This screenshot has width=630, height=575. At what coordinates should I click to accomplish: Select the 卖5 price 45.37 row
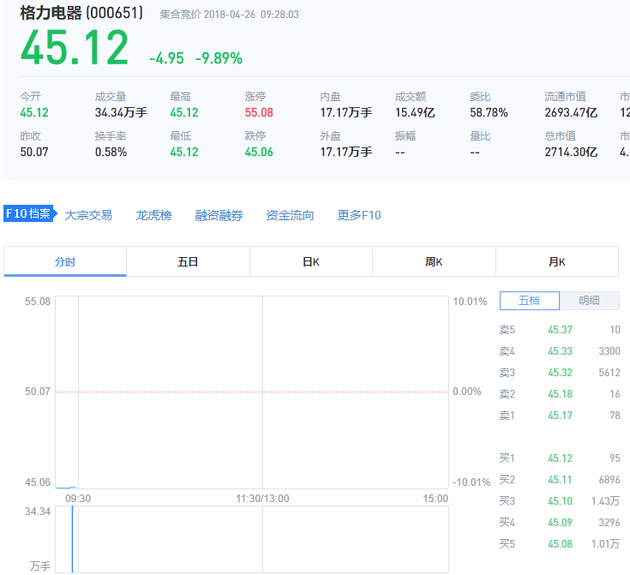[560, 330]
